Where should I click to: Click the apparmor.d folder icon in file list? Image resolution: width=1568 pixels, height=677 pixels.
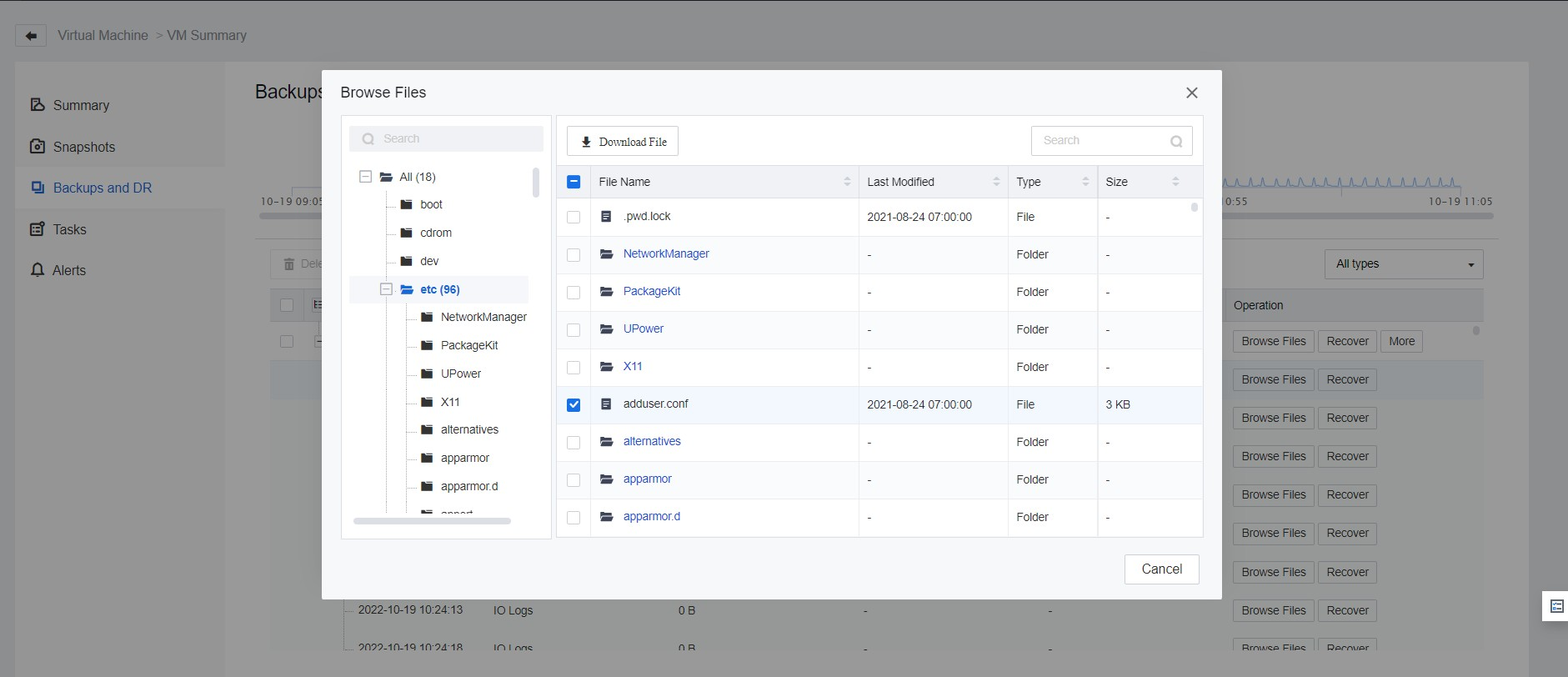(x=607, y=517)
